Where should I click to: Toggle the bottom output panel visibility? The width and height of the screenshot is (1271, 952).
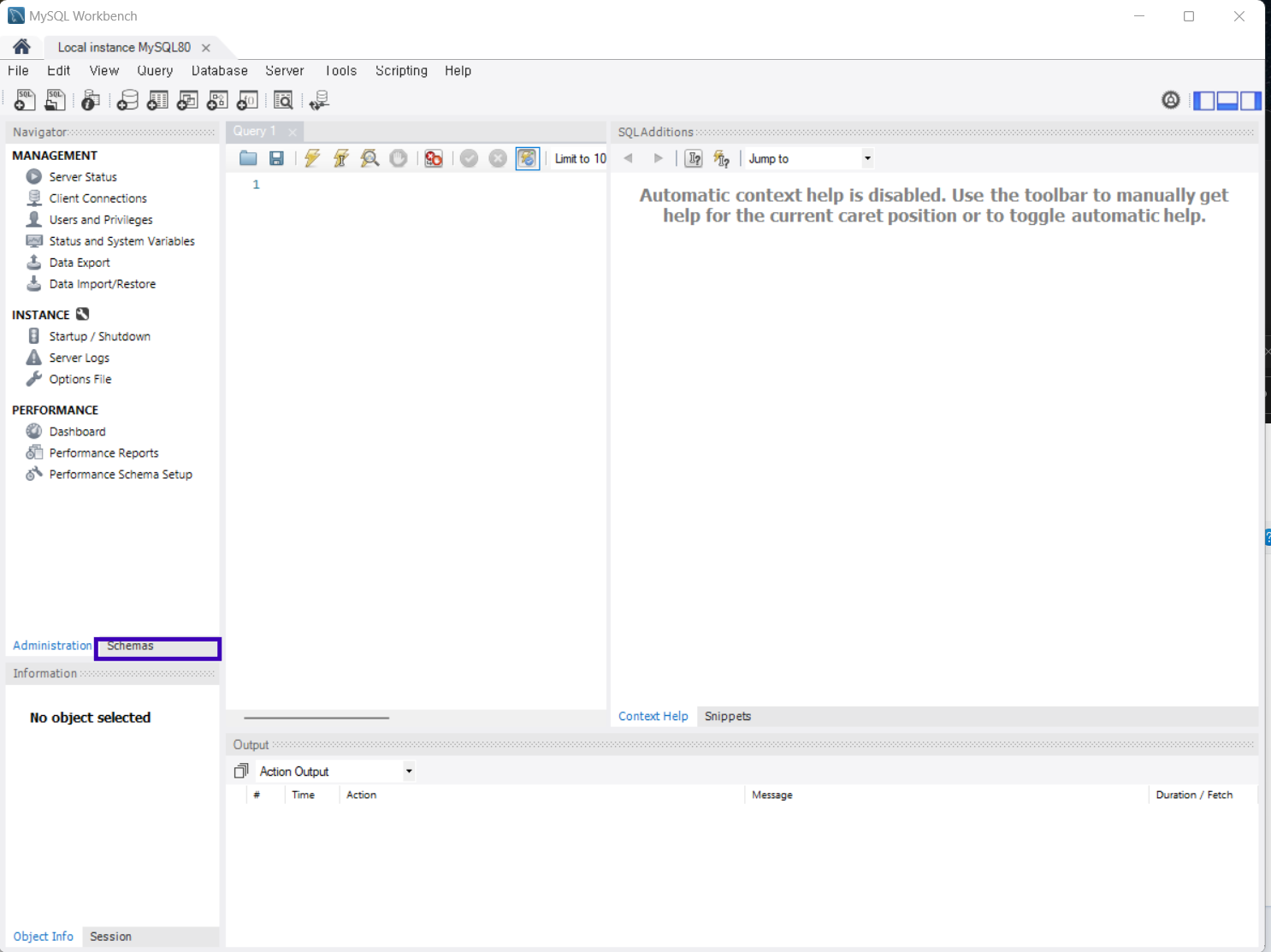(x=1227, y=101)
